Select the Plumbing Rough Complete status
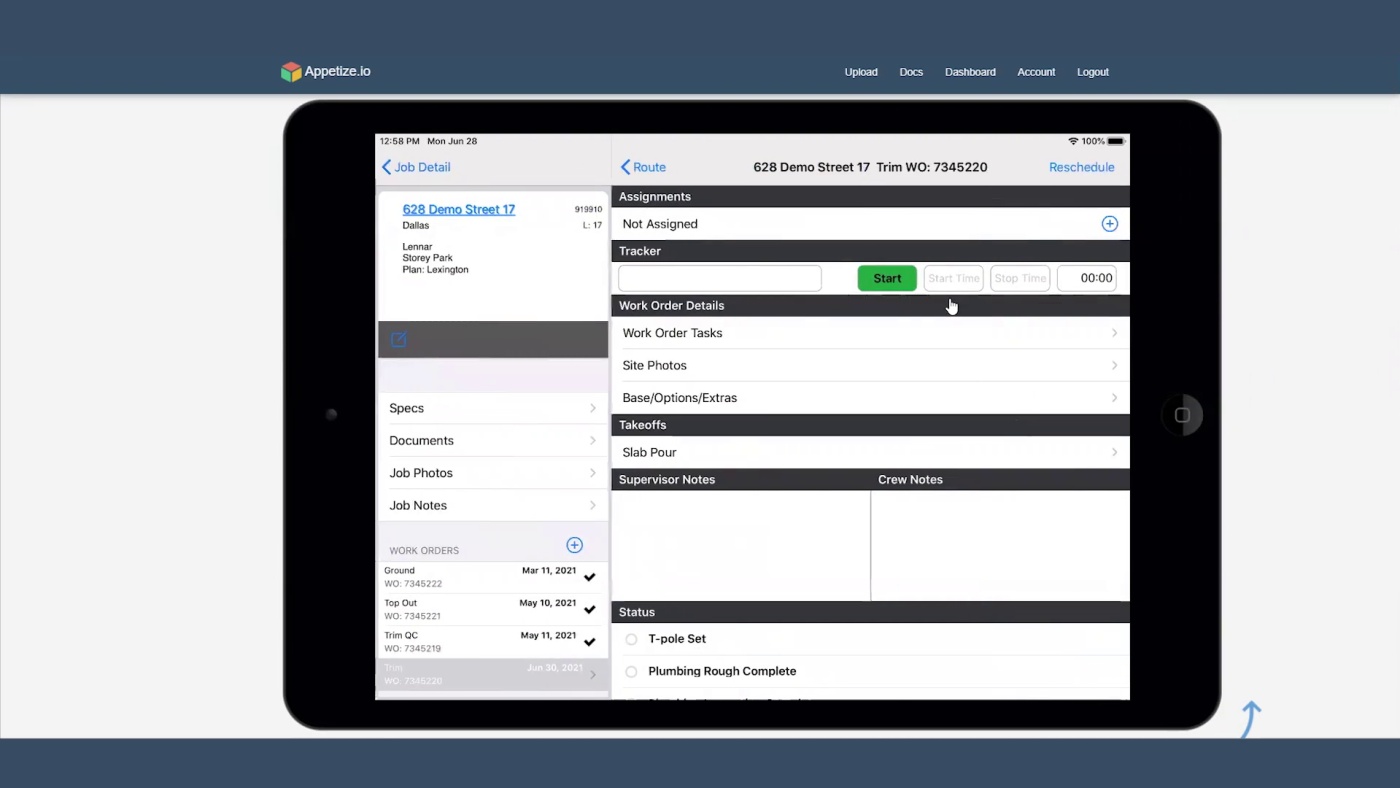Image resolution: width=1400 pixels, height=788 pixels. click(x=631, y=672)
